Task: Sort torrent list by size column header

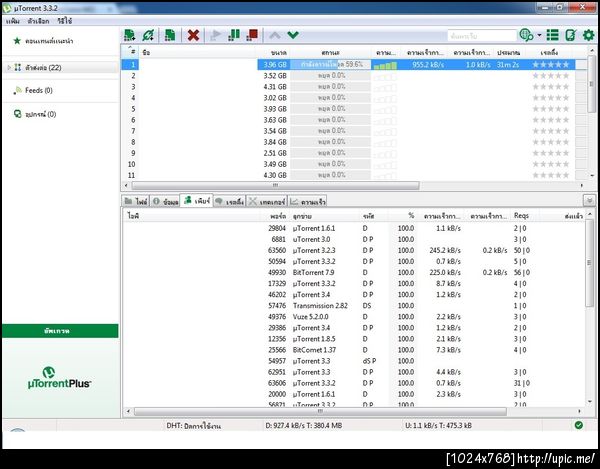Action: click(274, 52)
